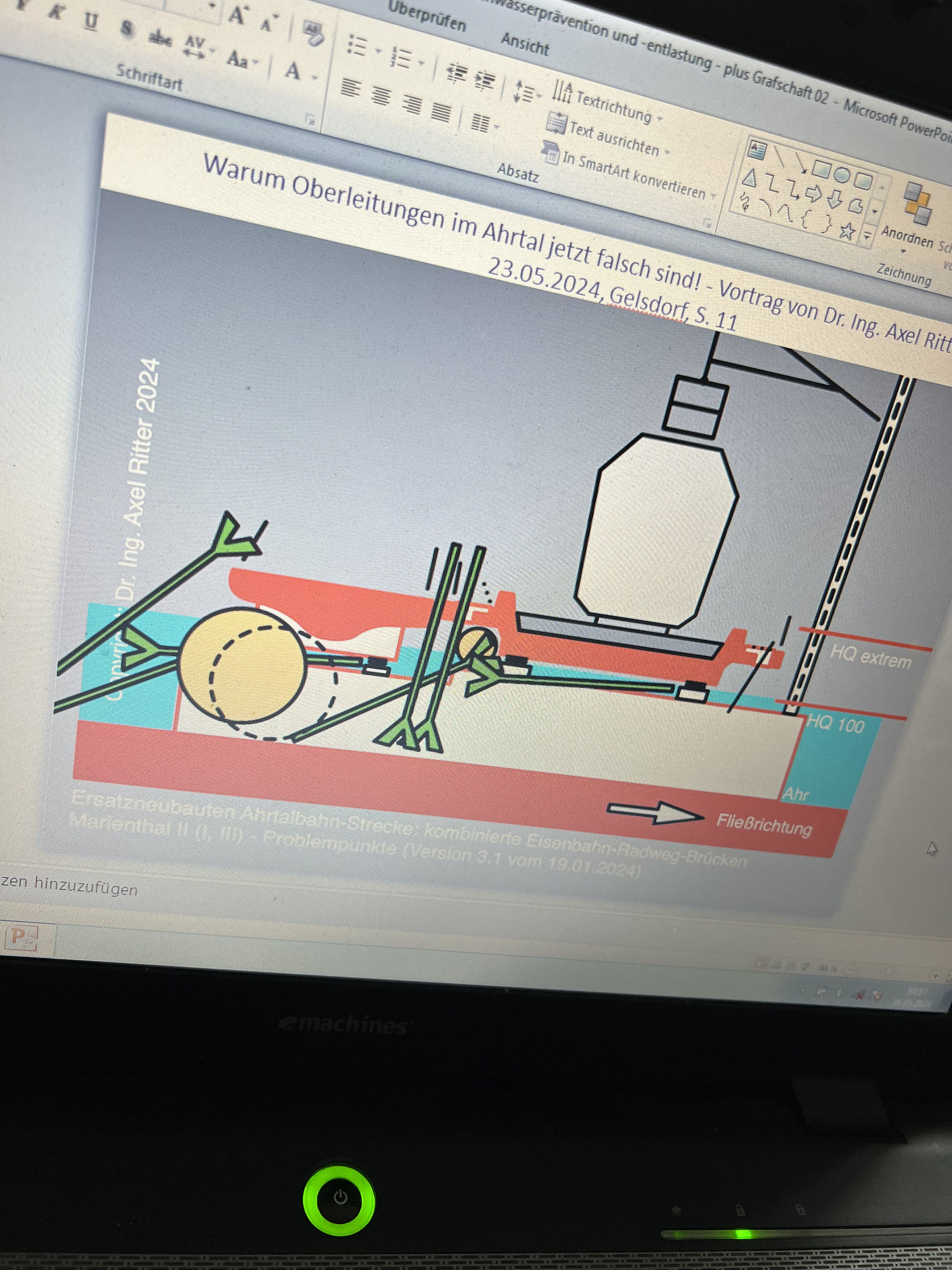Move to next row in shapes gallery
The height and width of the screenshot is (1270, 952).
874,211
